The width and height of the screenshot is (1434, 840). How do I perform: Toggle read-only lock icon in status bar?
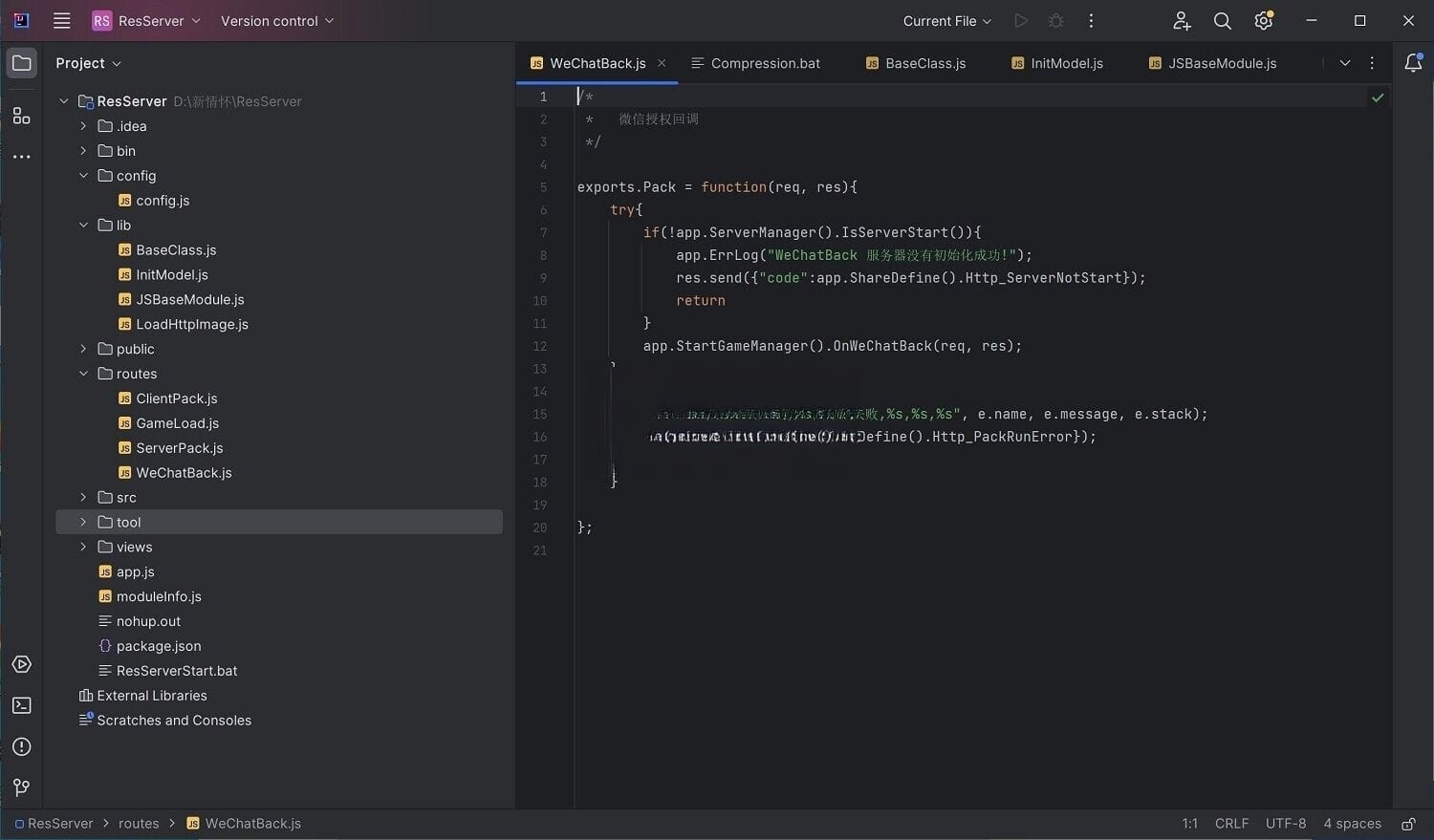click(x=1408, y=824)
